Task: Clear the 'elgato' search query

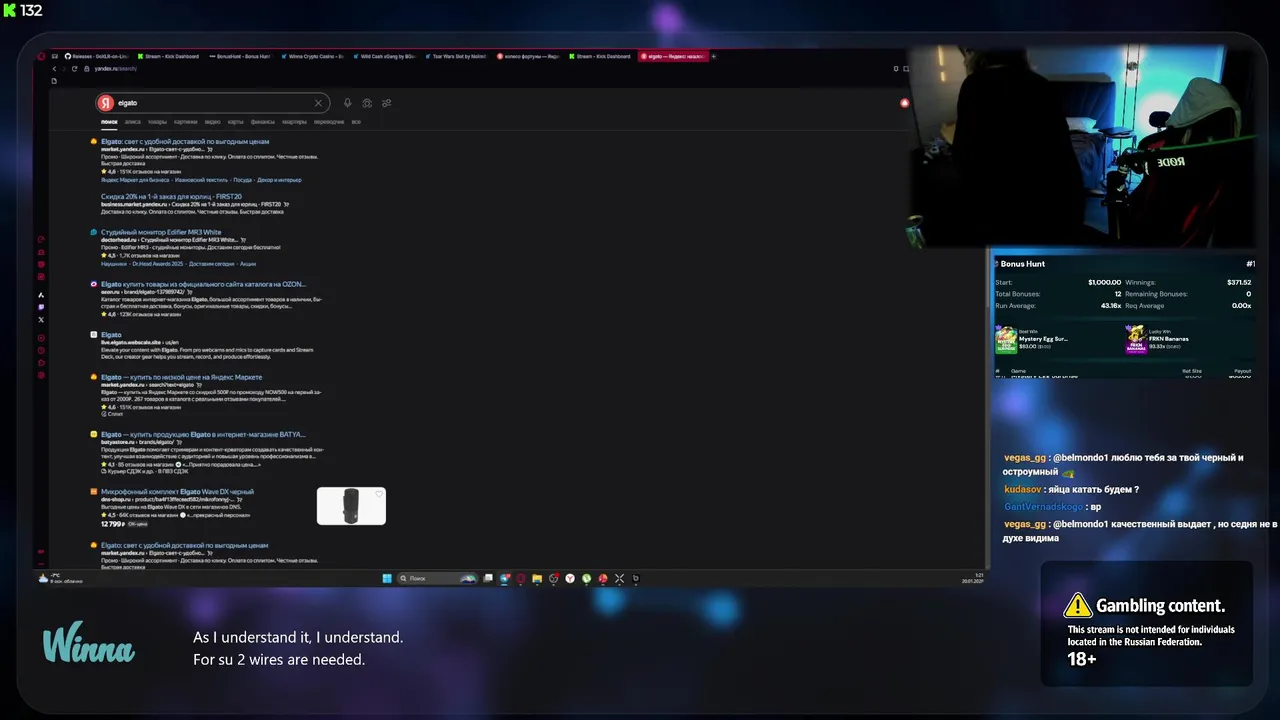Action: click(319, 103)
